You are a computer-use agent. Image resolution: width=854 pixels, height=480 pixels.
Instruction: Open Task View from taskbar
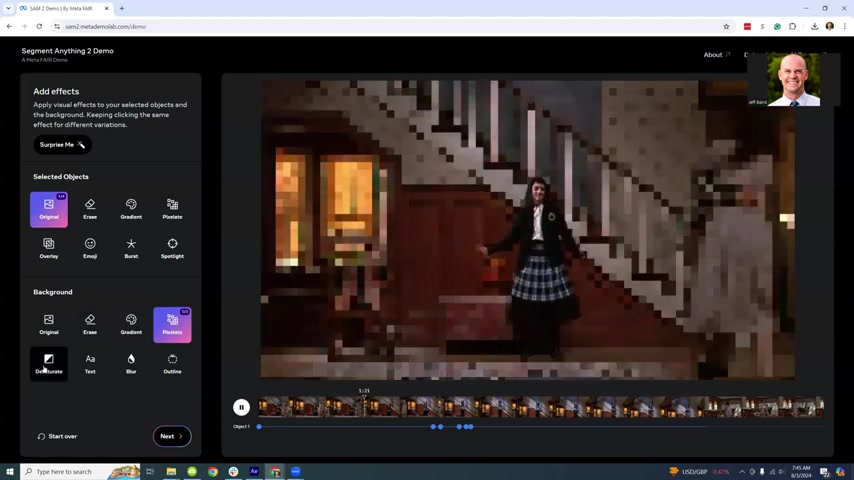pos(150,471)
